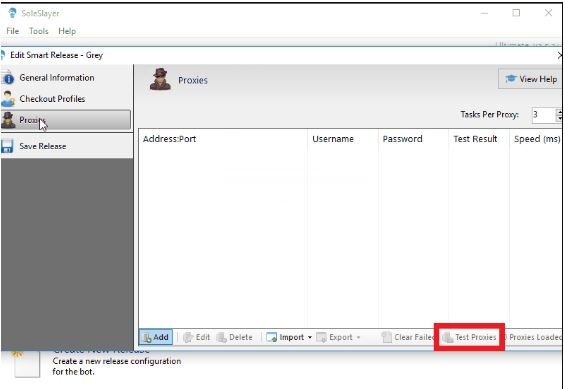
Task: Click the Delete proxy button
Action: click(x=235, y=337)
